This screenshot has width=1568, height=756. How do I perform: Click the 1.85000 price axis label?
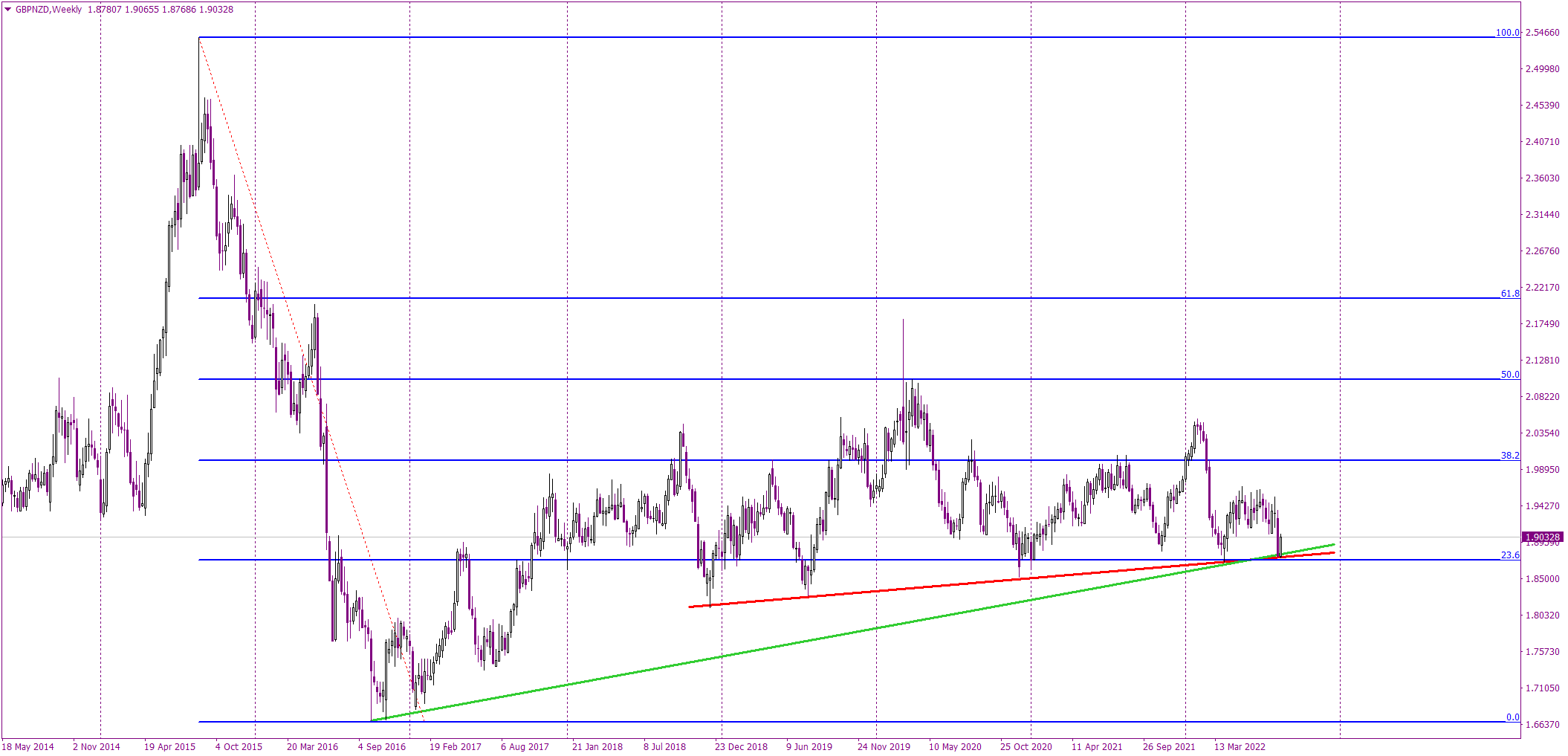(1542, 579)
